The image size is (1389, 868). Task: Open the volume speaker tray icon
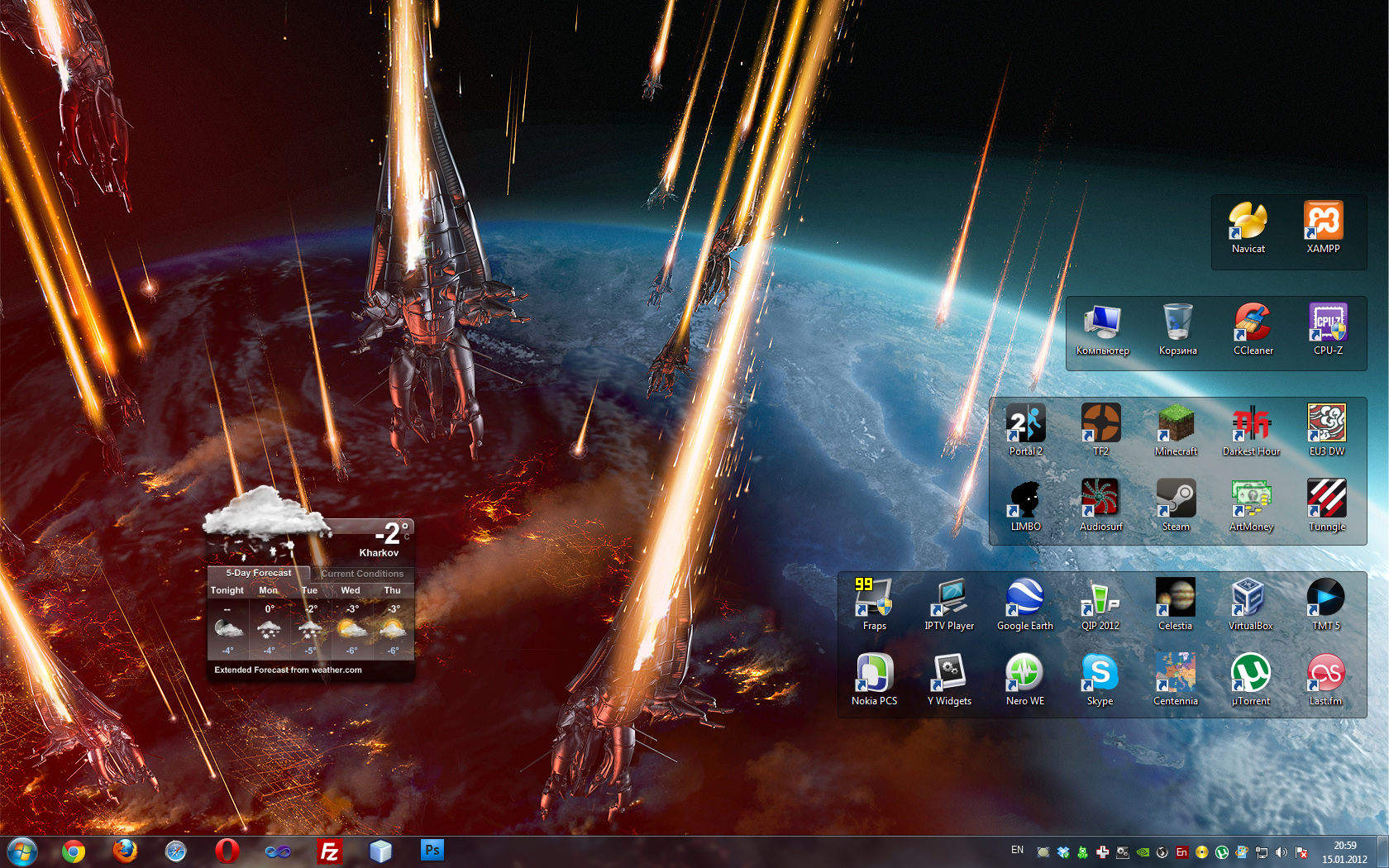(1282, 852)
